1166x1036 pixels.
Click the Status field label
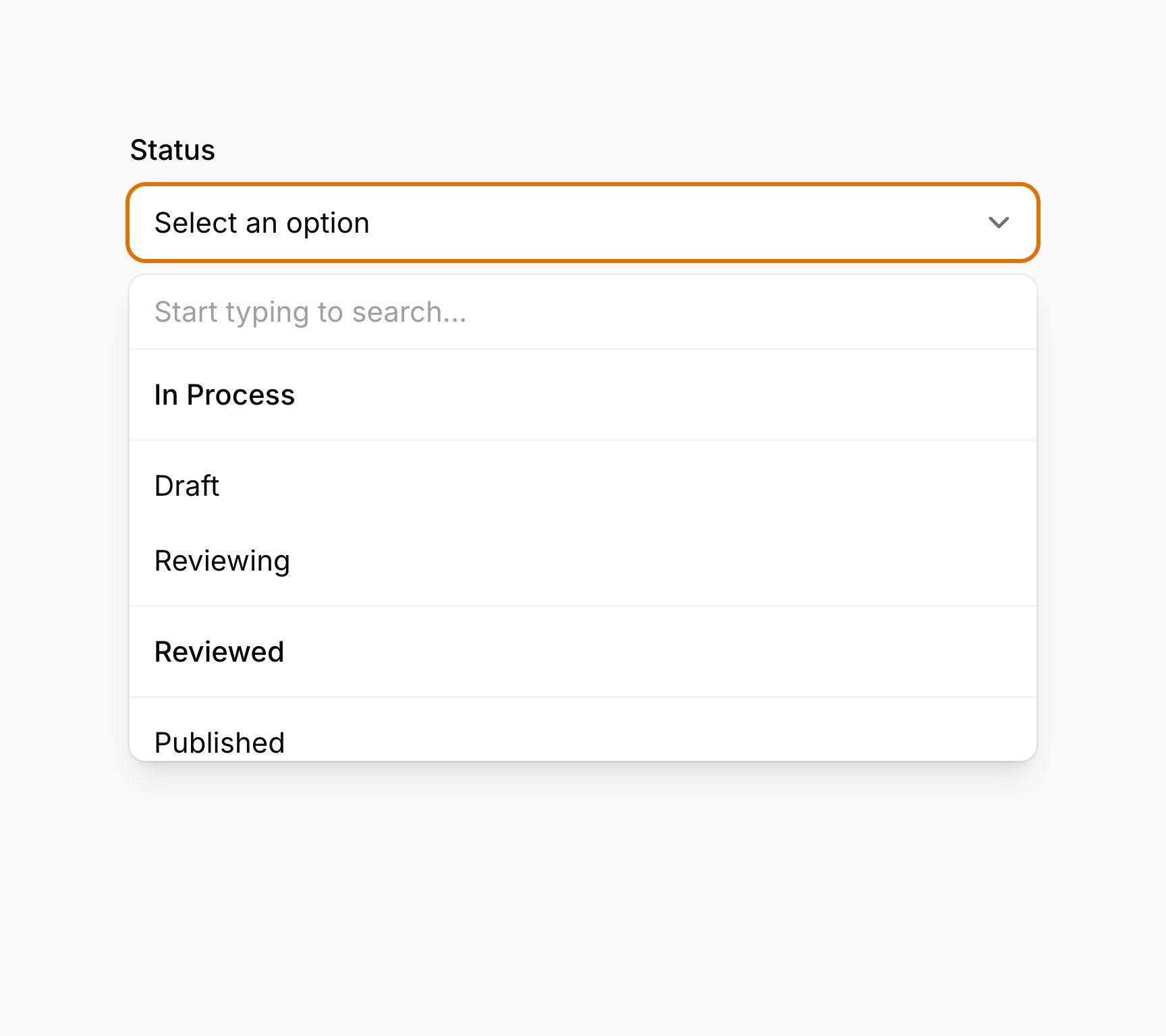[x=173, y=150]
